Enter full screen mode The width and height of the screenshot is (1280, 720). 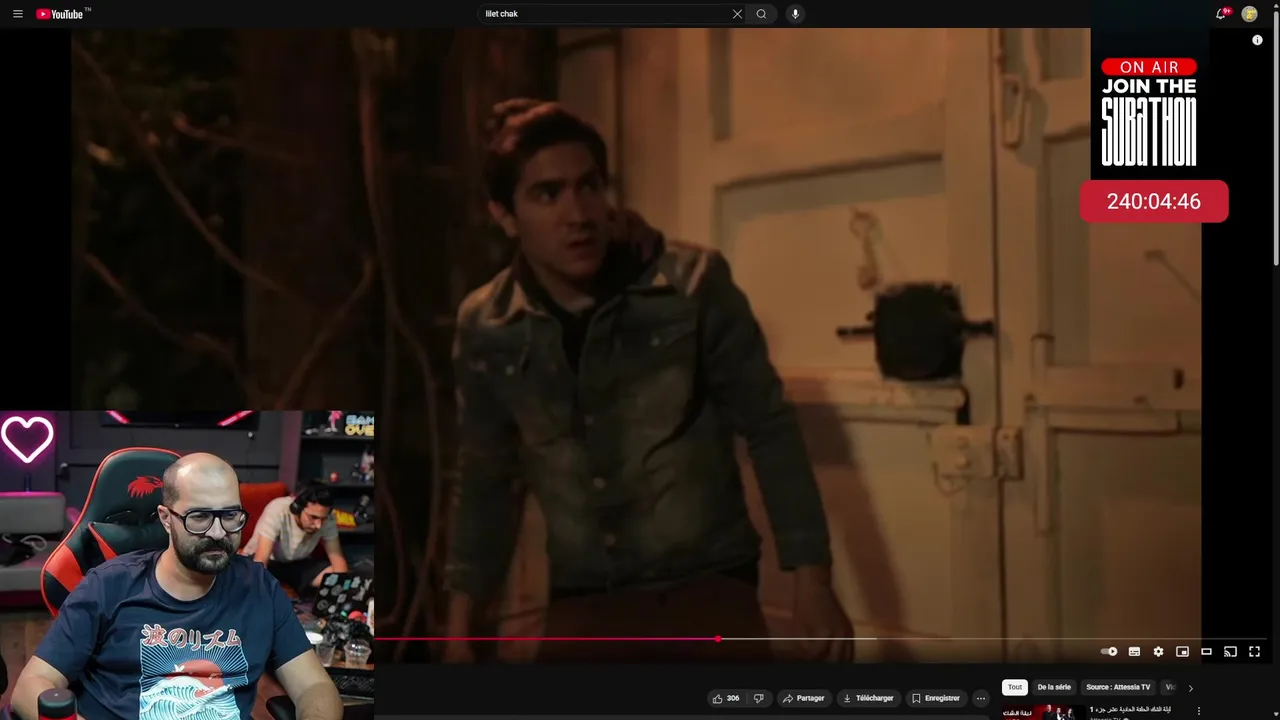[x=1254, y=652]
